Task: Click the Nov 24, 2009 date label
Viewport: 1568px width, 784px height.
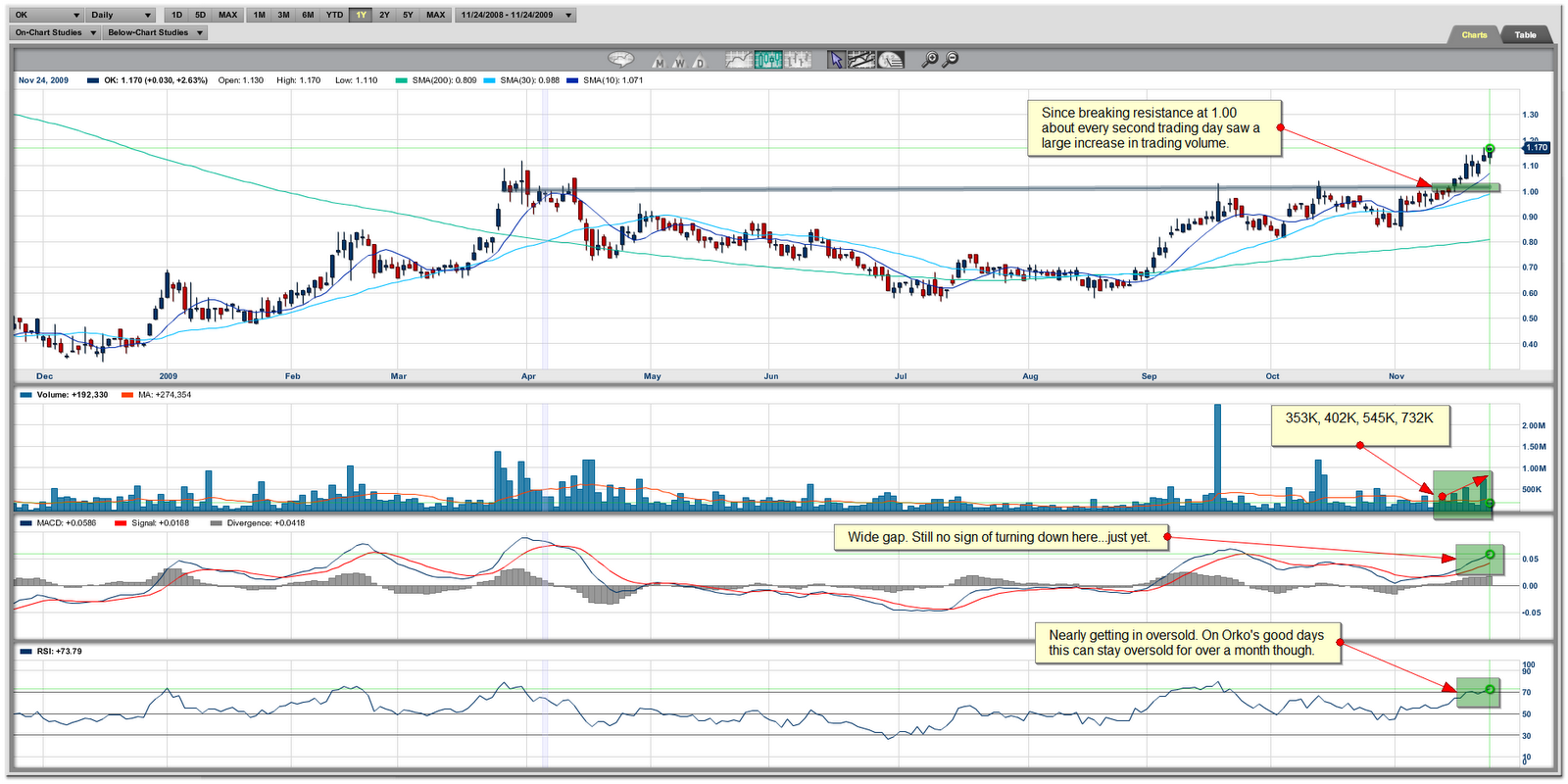Action: click(43, 80)
